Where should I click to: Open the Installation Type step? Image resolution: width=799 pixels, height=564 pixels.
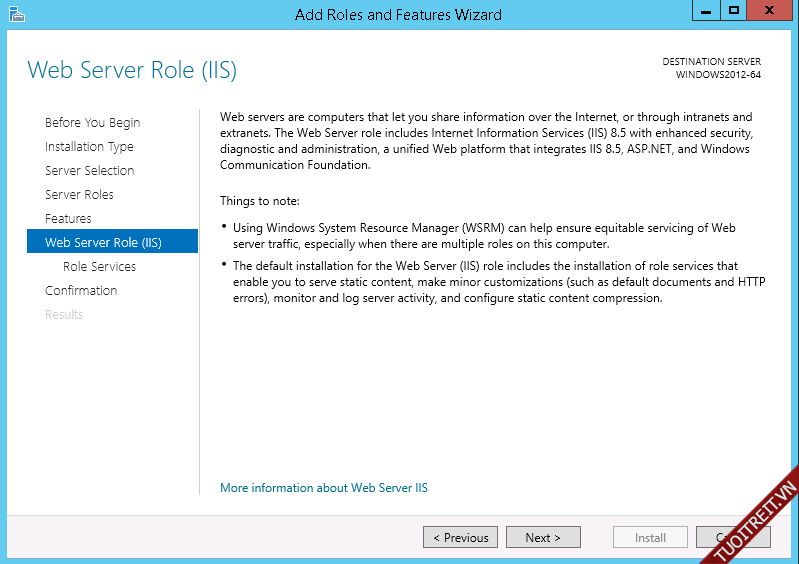pos(89,147)
